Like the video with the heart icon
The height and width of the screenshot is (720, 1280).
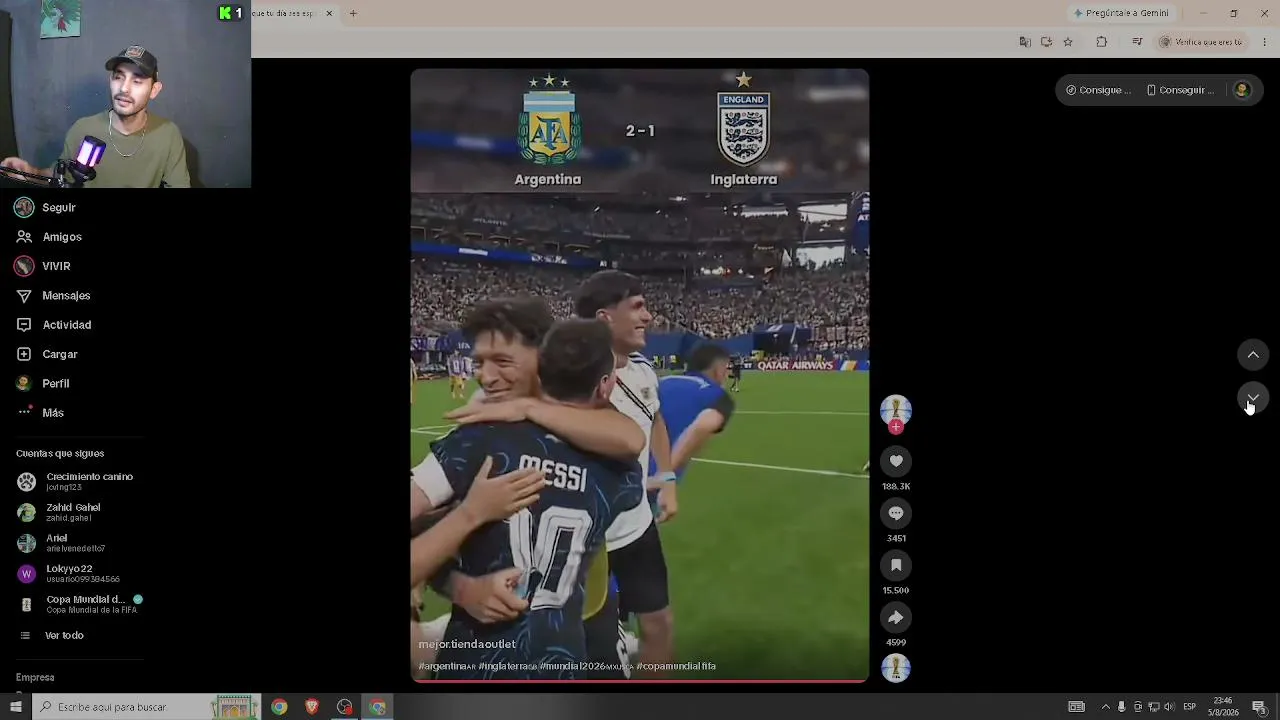click(896, 461)
